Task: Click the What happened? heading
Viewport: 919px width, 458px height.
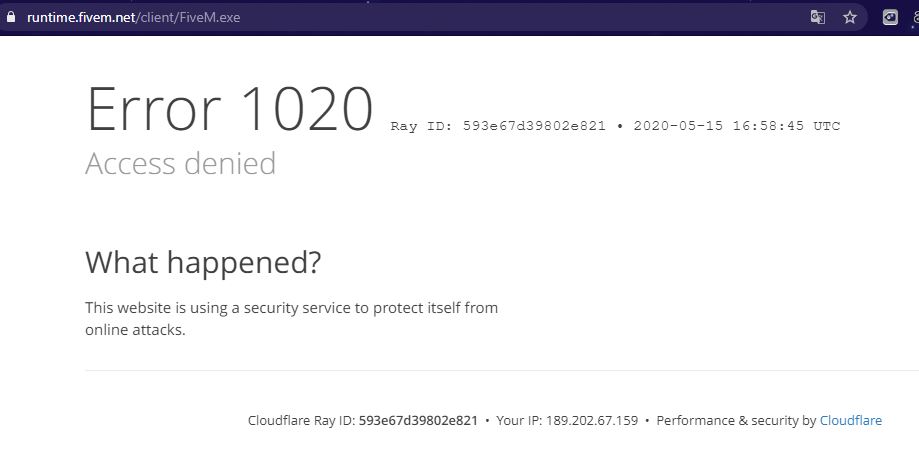Action: (203, 262)
